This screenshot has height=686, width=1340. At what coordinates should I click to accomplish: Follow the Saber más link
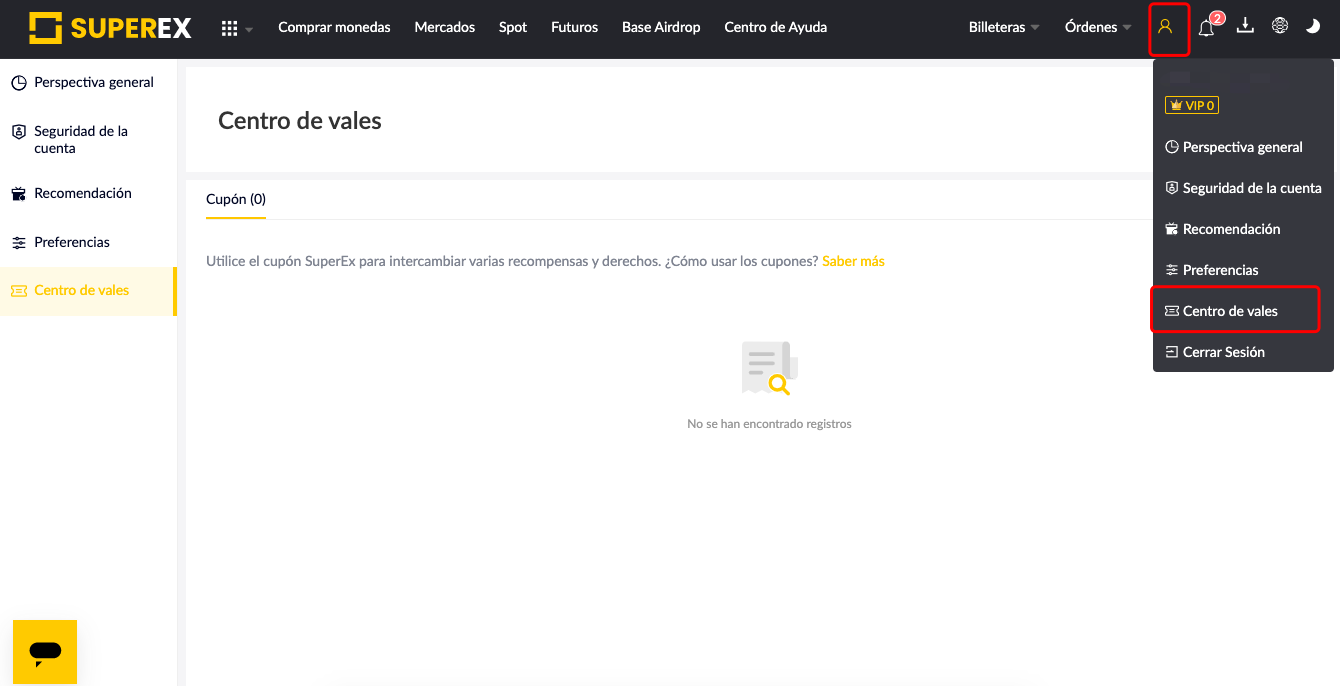[853, 261]
